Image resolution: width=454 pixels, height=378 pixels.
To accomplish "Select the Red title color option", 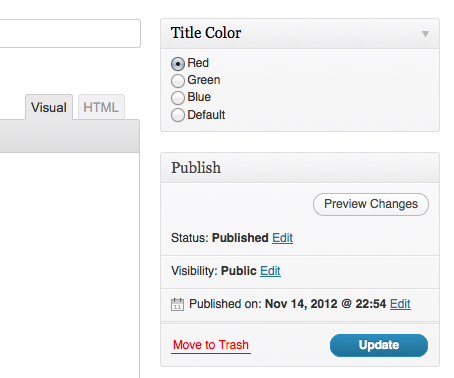I will click(x=178, y=64).
